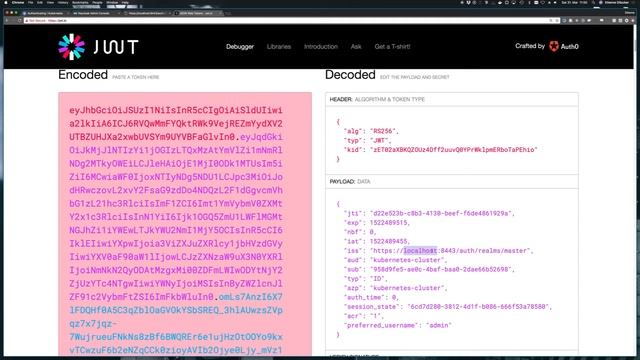Open the Spotlight search icon

(593, 2)
